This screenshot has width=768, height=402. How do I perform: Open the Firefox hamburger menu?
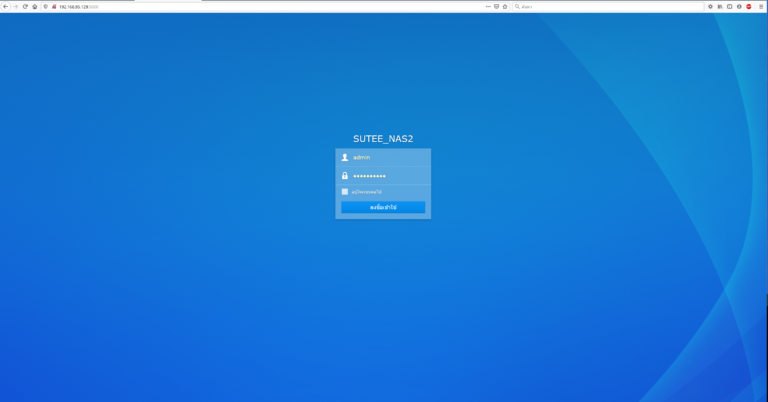(x=761, y=6)
